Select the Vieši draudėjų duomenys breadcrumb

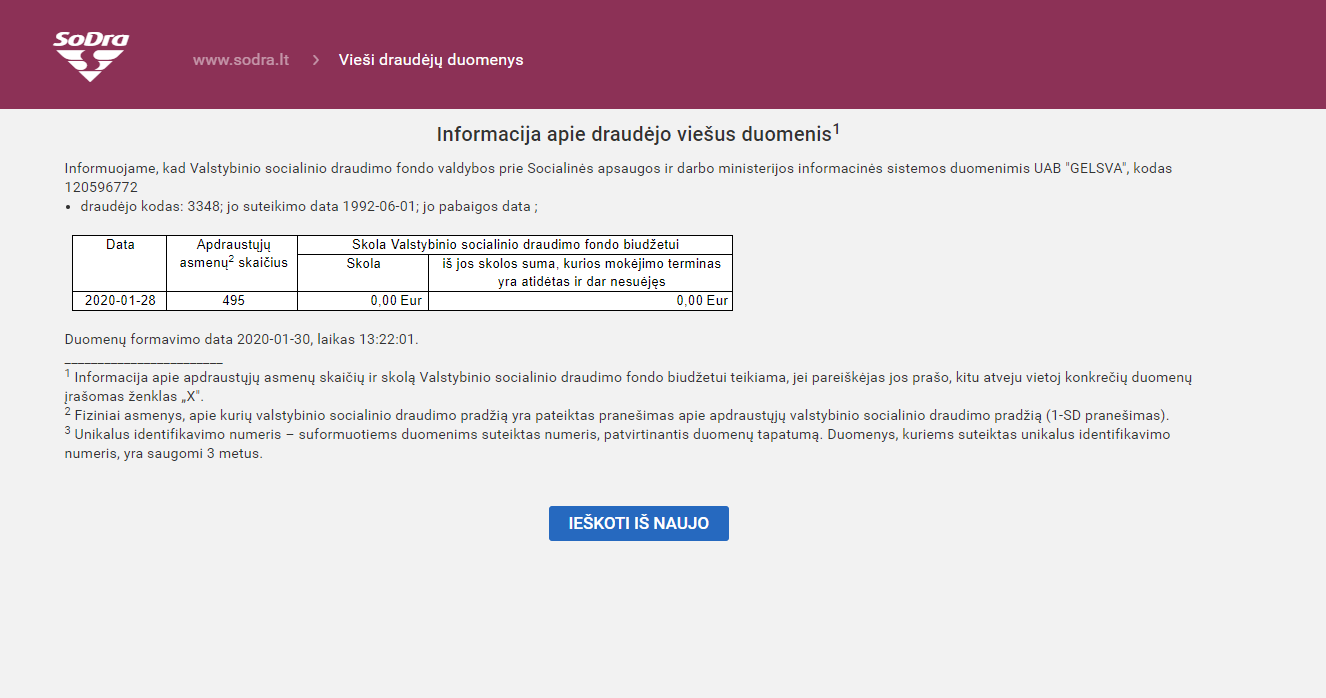tap(431, 60)
